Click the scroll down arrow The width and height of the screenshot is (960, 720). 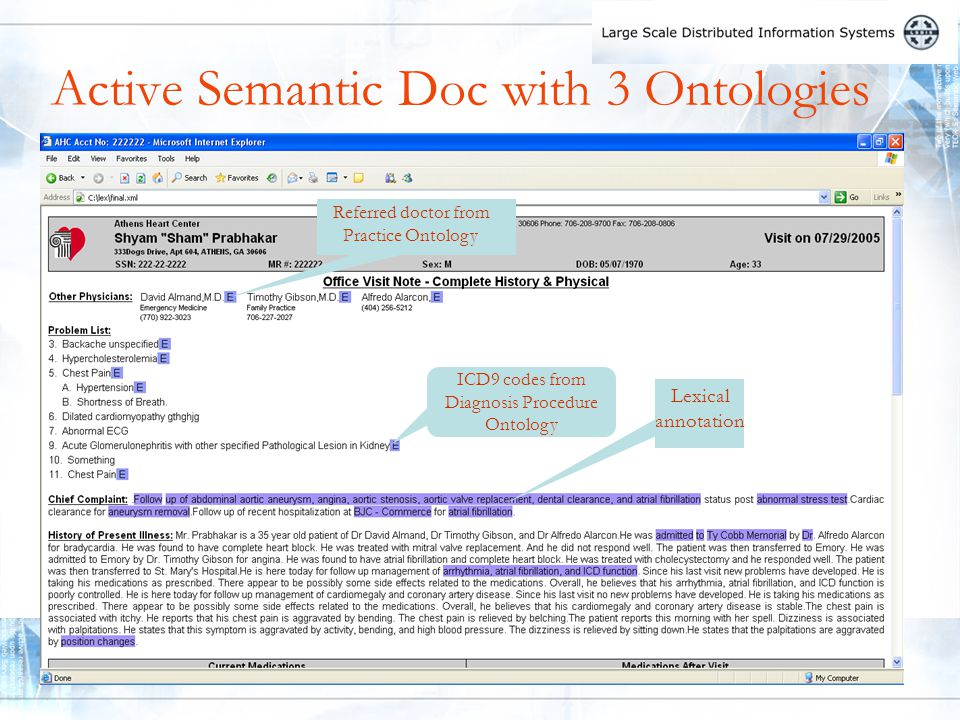click(x=897, y=662)
